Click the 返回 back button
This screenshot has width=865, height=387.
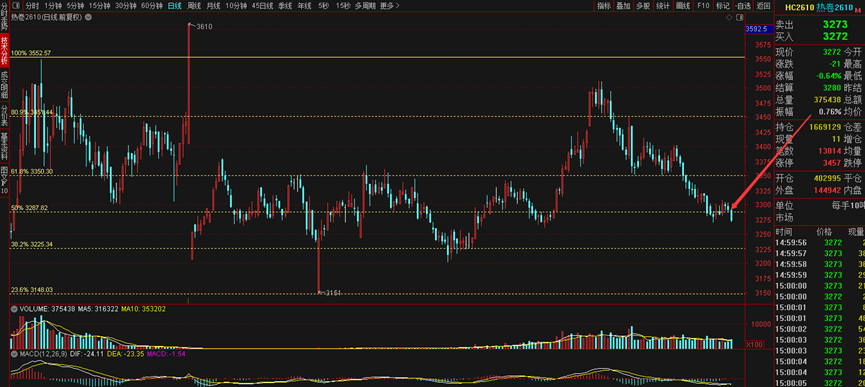point(763,6)
